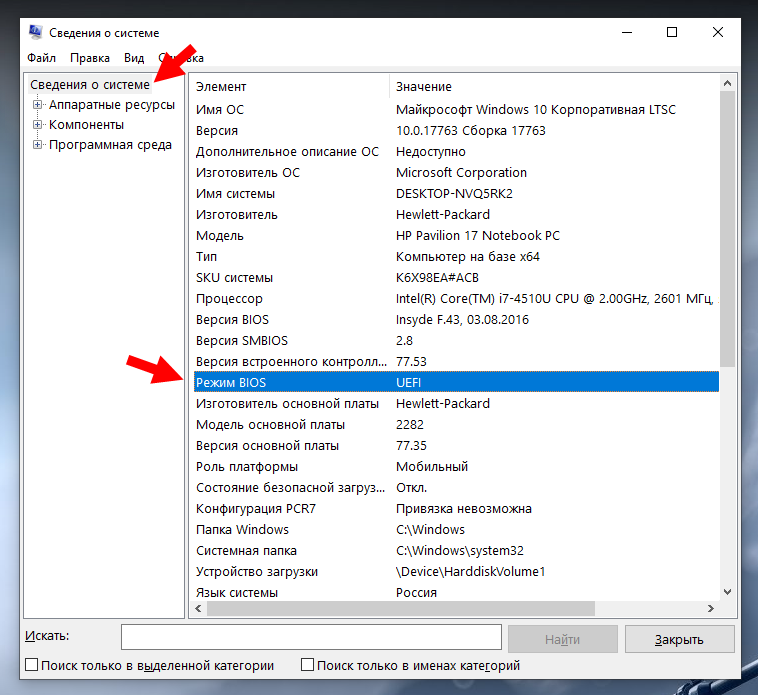
Task: Select the Дополнительное описание ОС row
Action: click(456, 152)
